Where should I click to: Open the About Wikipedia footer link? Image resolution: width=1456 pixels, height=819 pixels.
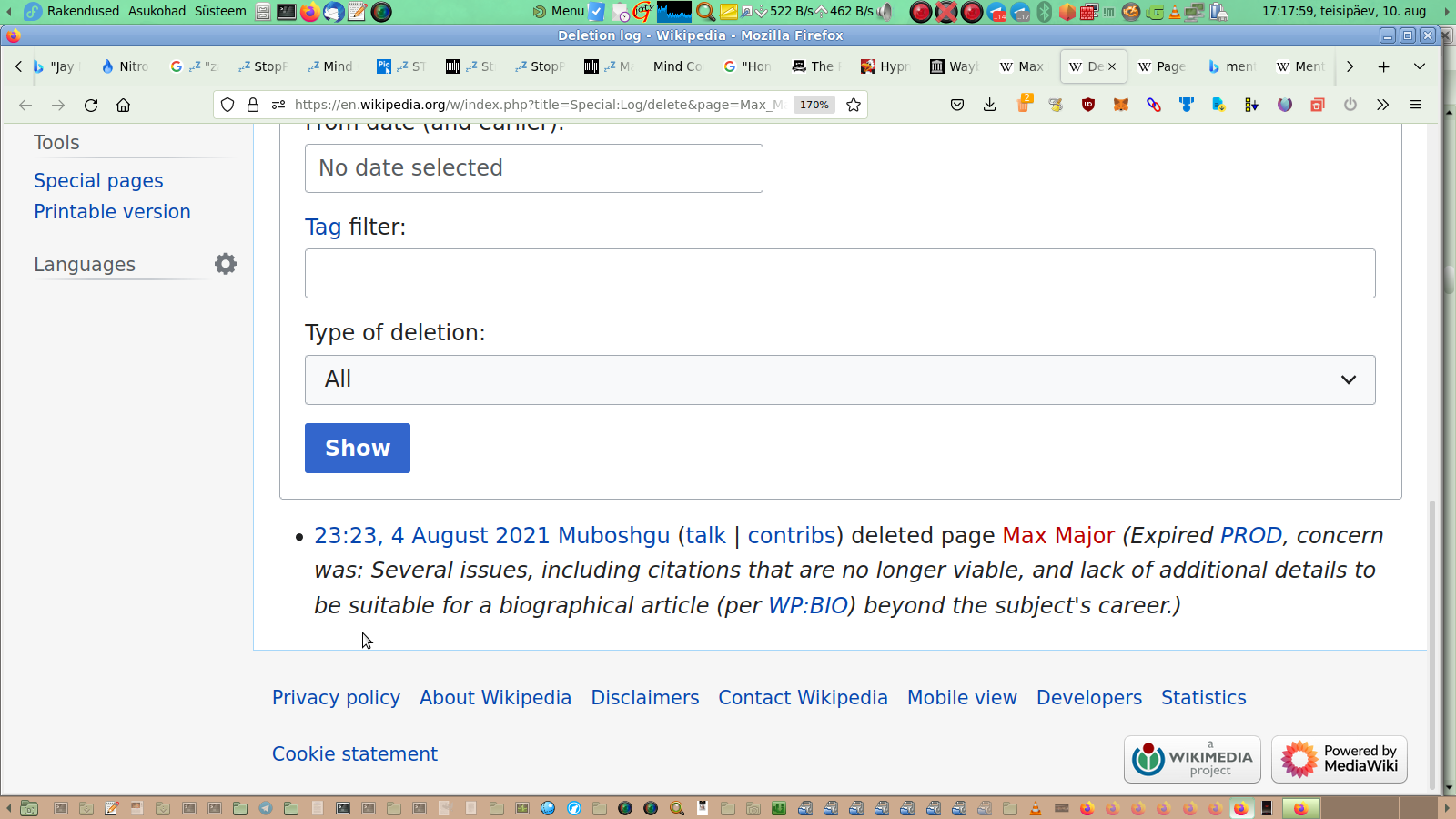tap(495, 698)
